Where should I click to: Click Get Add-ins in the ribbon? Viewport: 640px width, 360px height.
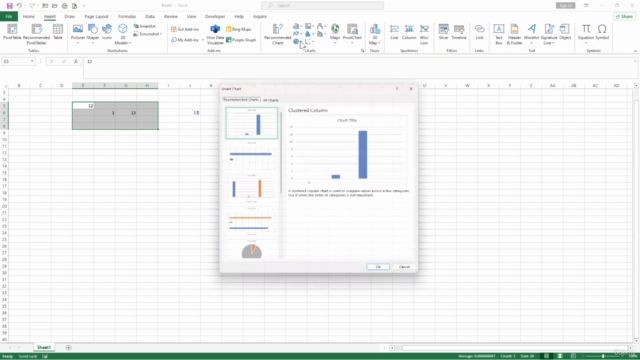pyautogui.click(x=185, y=29)
